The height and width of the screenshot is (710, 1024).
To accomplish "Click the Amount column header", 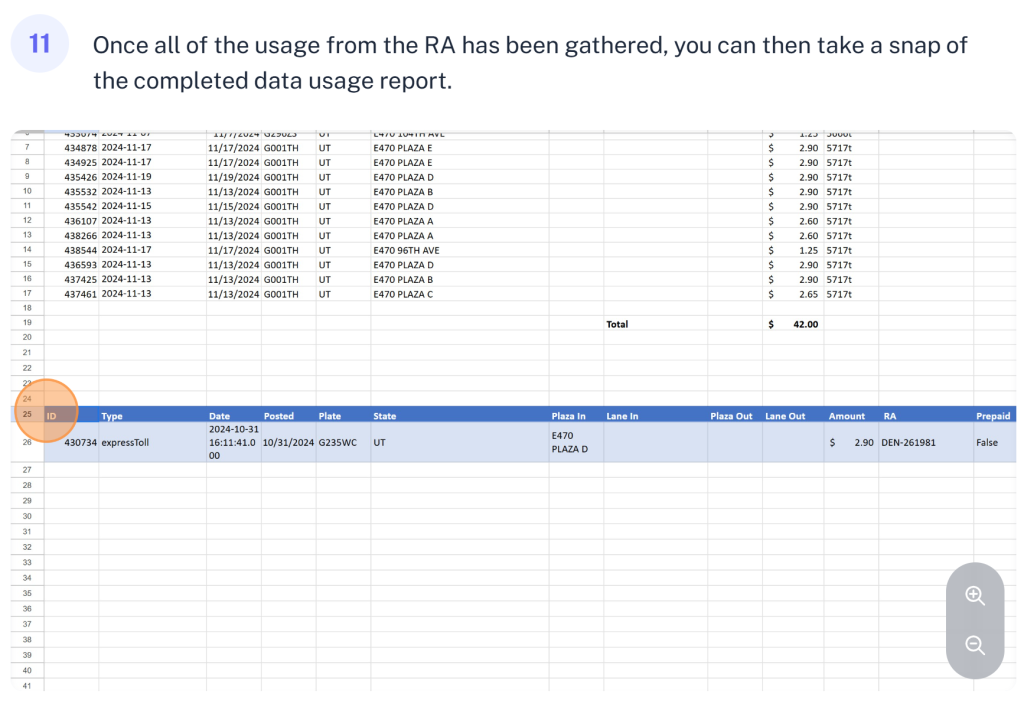I will coord(846,416).
